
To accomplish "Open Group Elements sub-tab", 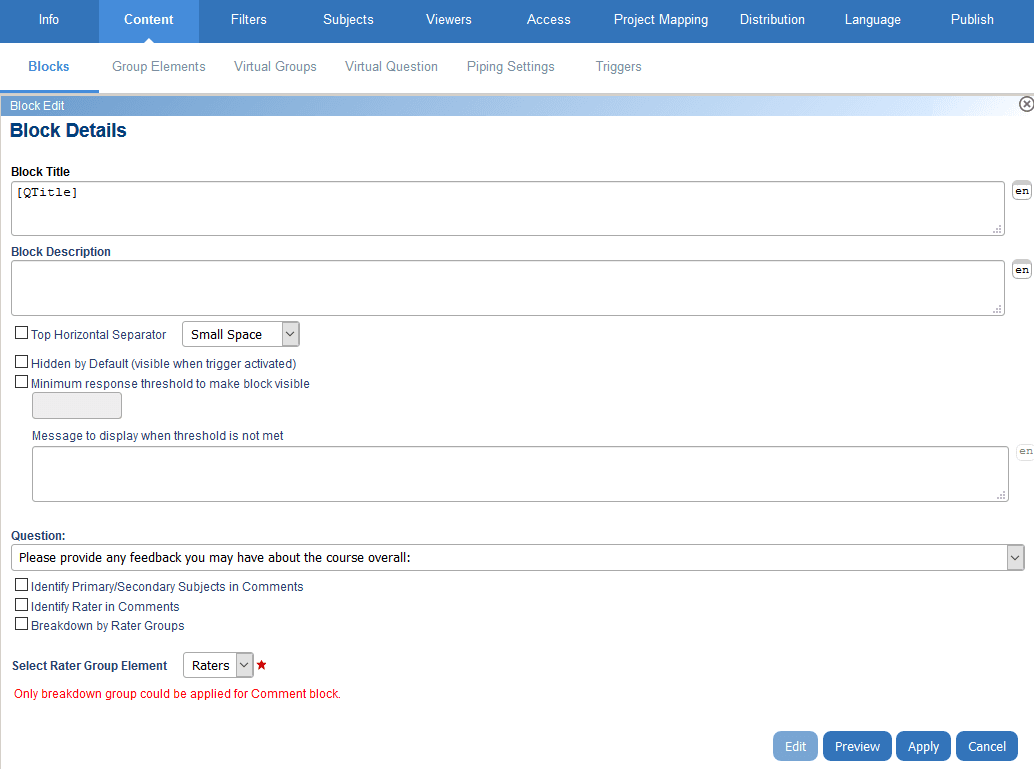I will [159, 67].
